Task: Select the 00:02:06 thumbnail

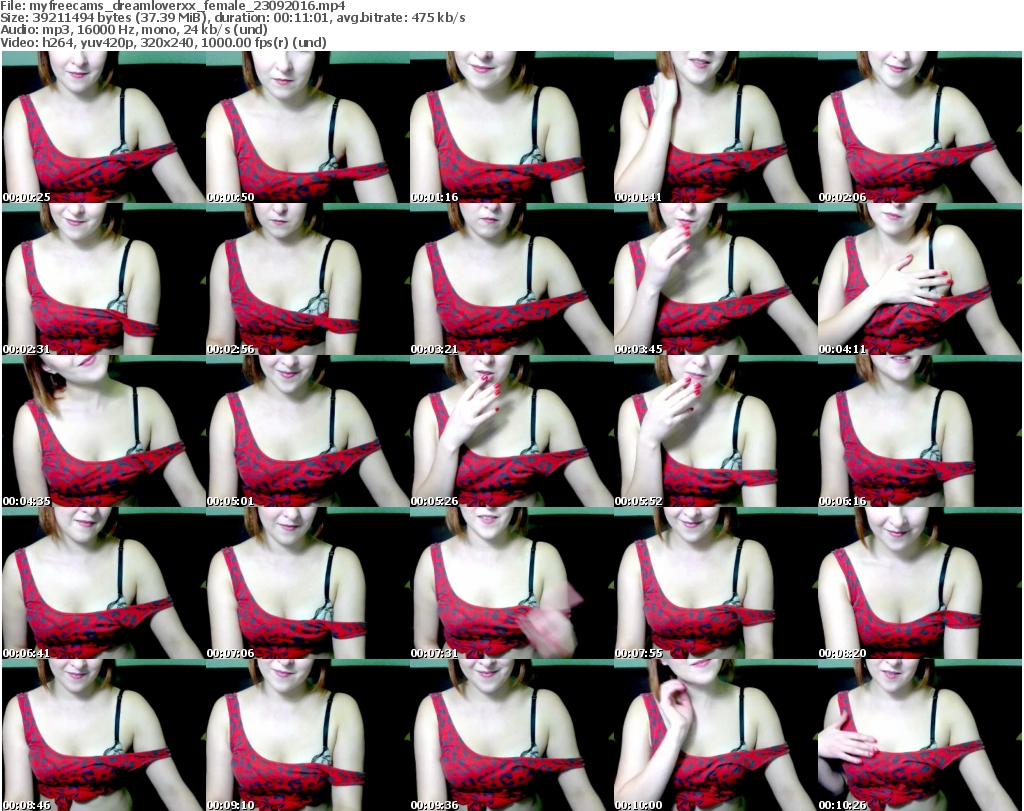Action: [x=919, y=128]
